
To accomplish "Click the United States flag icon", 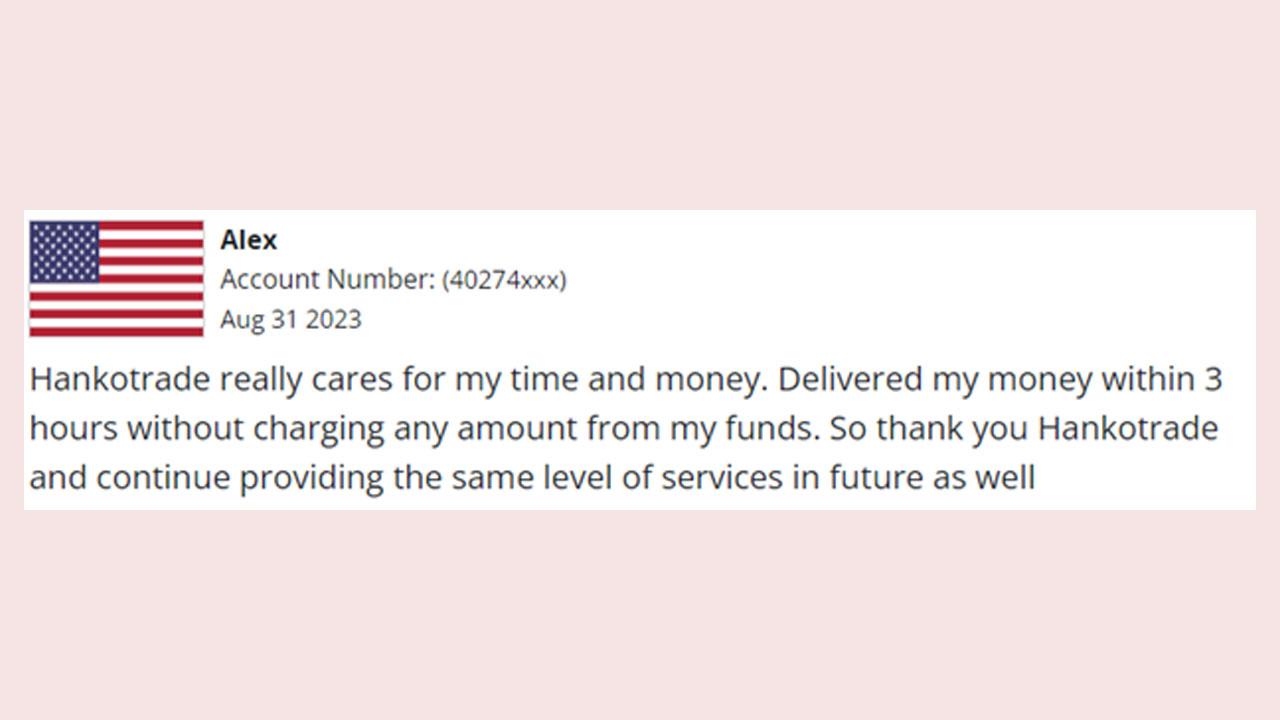I will click(x=116, y=278).
